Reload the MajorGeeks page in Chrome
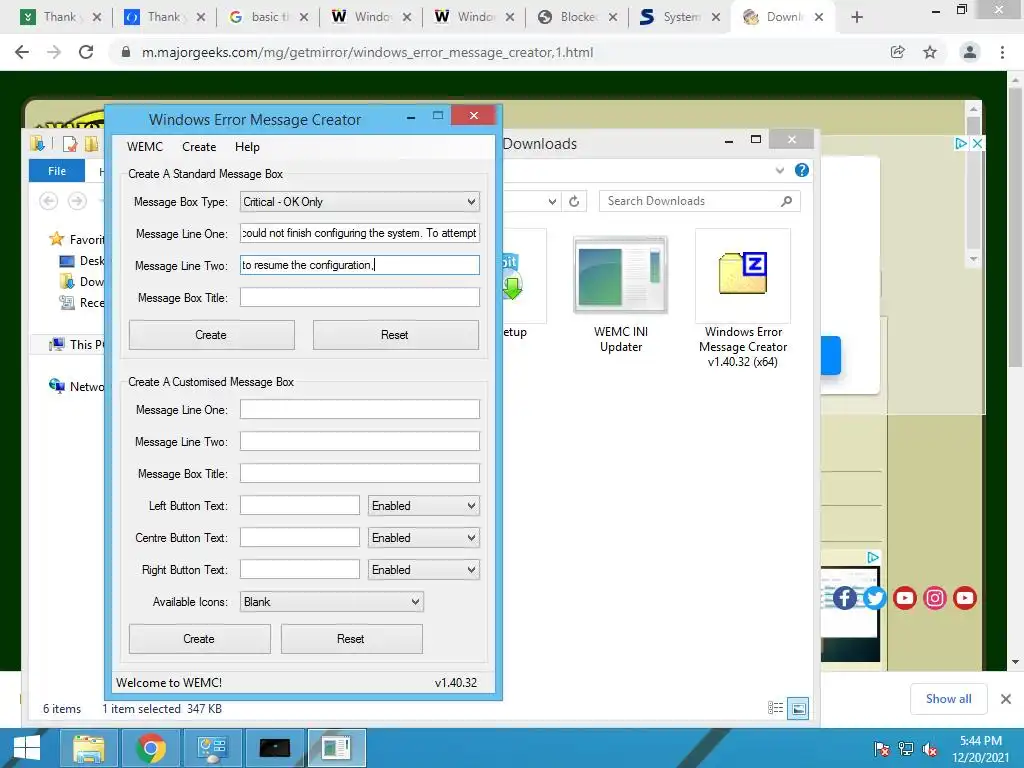 click(x=86, y=52)
